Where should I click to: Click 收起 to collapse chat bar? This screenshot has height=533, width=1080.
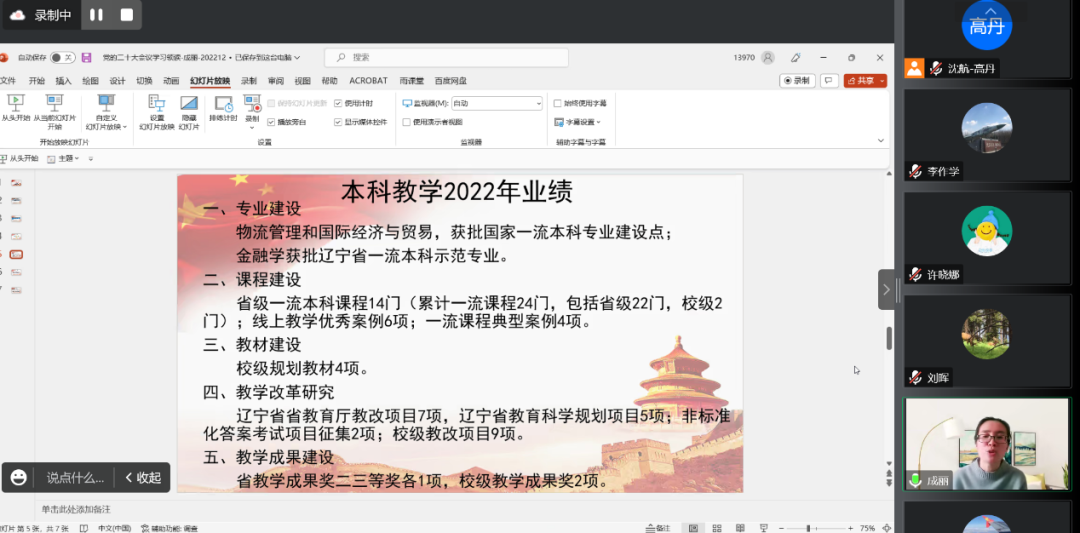click(x=142, y=478)
